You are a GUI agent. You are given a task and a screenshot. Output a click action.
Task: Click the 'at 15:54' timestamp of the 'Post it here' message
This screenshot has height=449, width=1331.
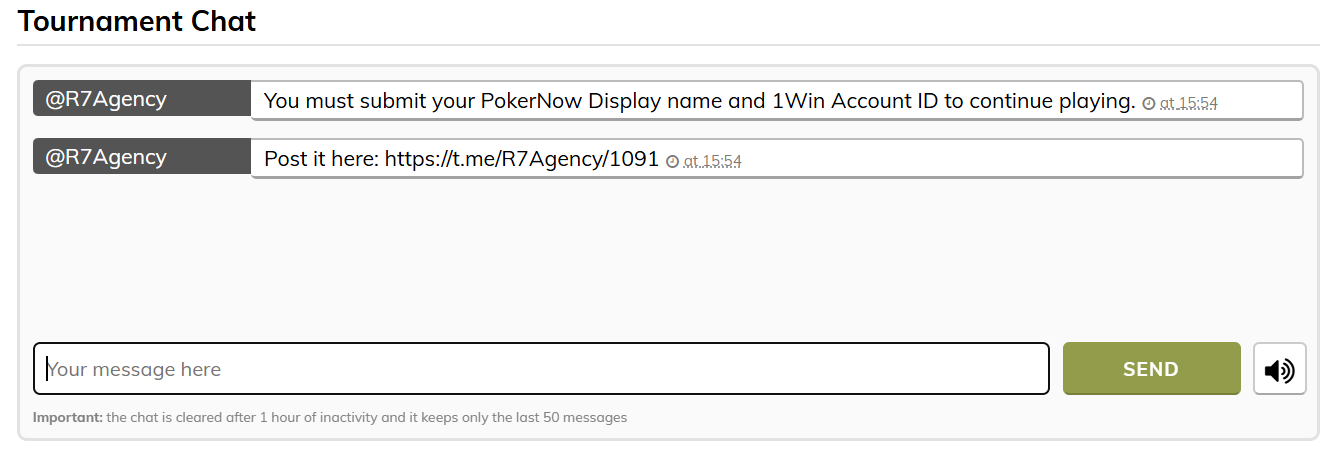coord(712,161)
